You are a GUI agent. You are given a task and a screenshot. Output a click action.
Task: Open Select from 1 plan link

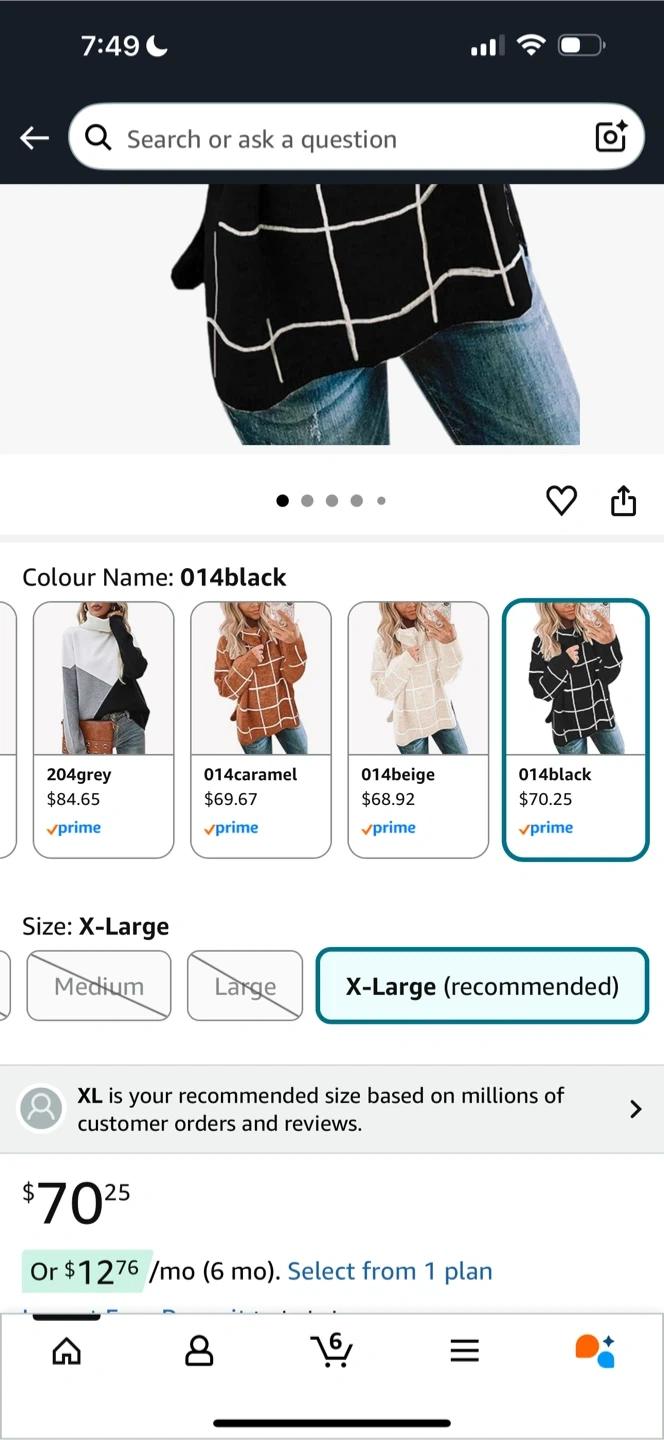pyautogui.click(x=390, y=1271)
